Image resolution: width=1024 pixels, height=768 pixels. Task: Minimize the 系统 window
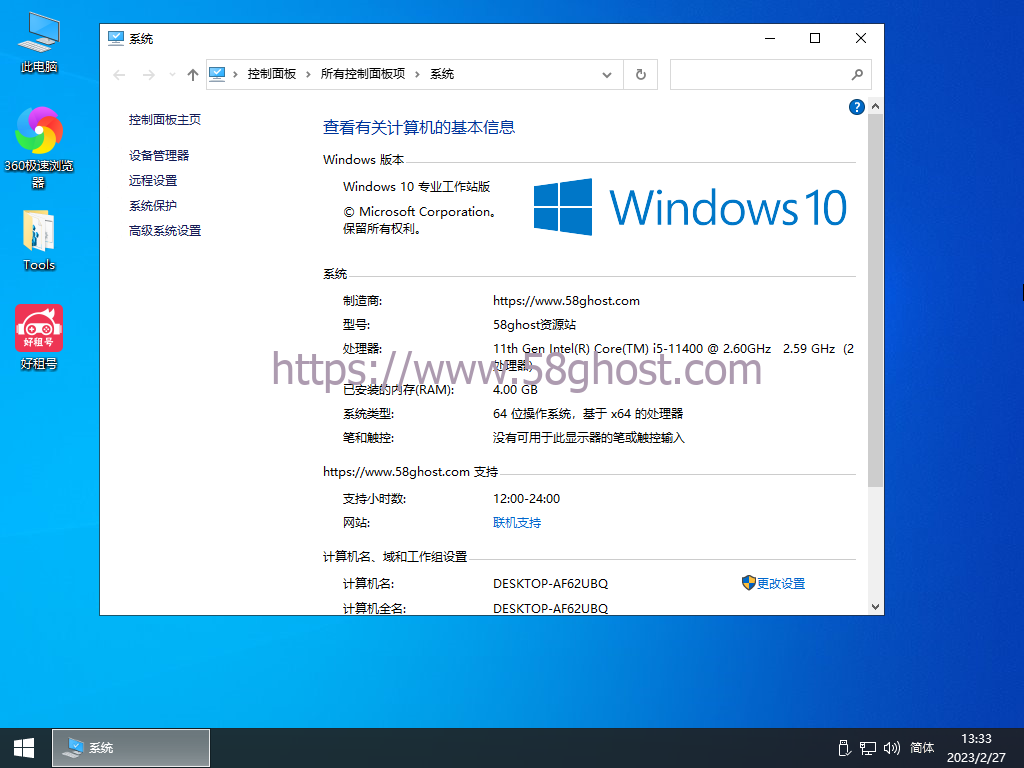point(770,39)
